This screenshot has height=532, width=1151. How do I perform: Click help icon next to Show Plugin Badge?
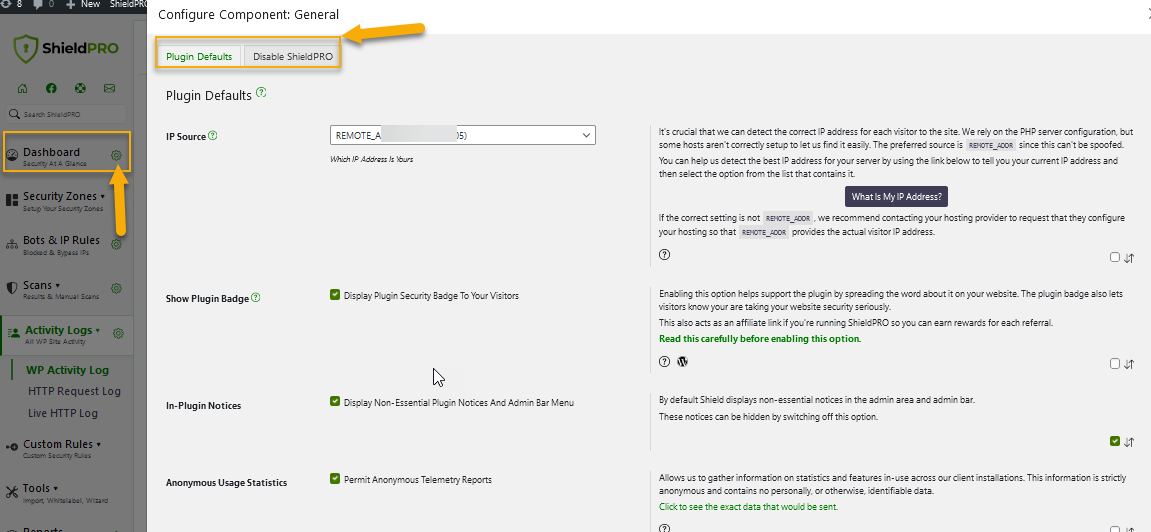click(256, 298)
